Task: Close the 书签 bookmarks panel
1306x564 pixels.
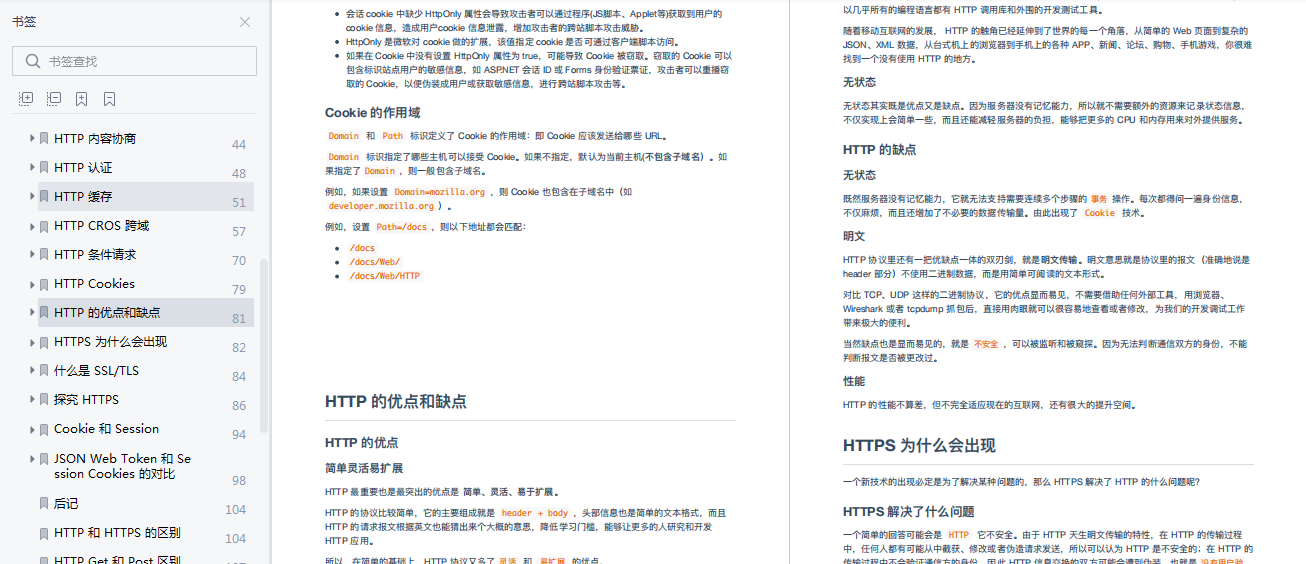Action: [245, 22]
